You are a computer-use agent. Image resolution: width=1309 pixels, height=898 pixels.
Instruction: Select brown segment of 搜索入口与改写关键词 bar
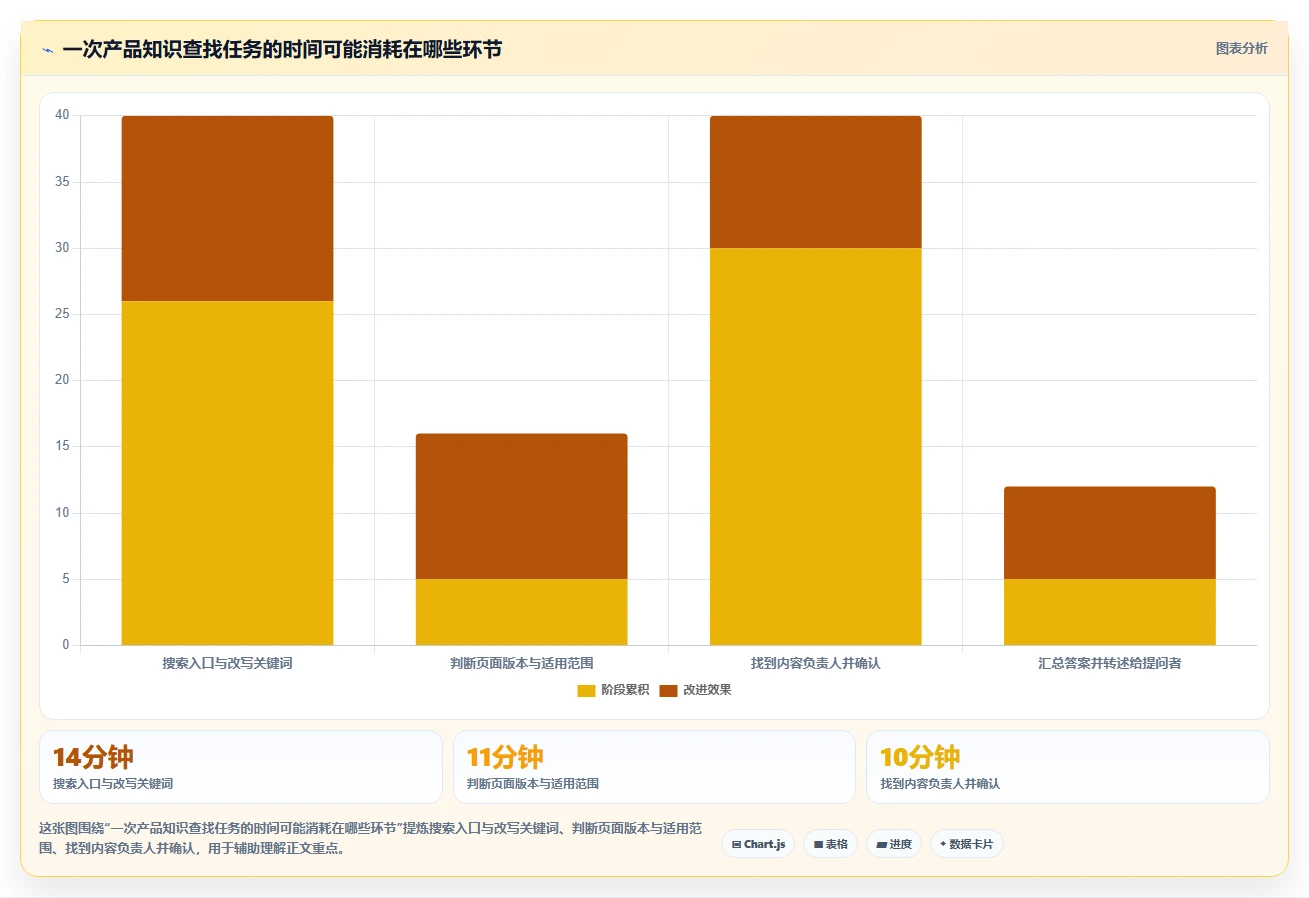227,208
